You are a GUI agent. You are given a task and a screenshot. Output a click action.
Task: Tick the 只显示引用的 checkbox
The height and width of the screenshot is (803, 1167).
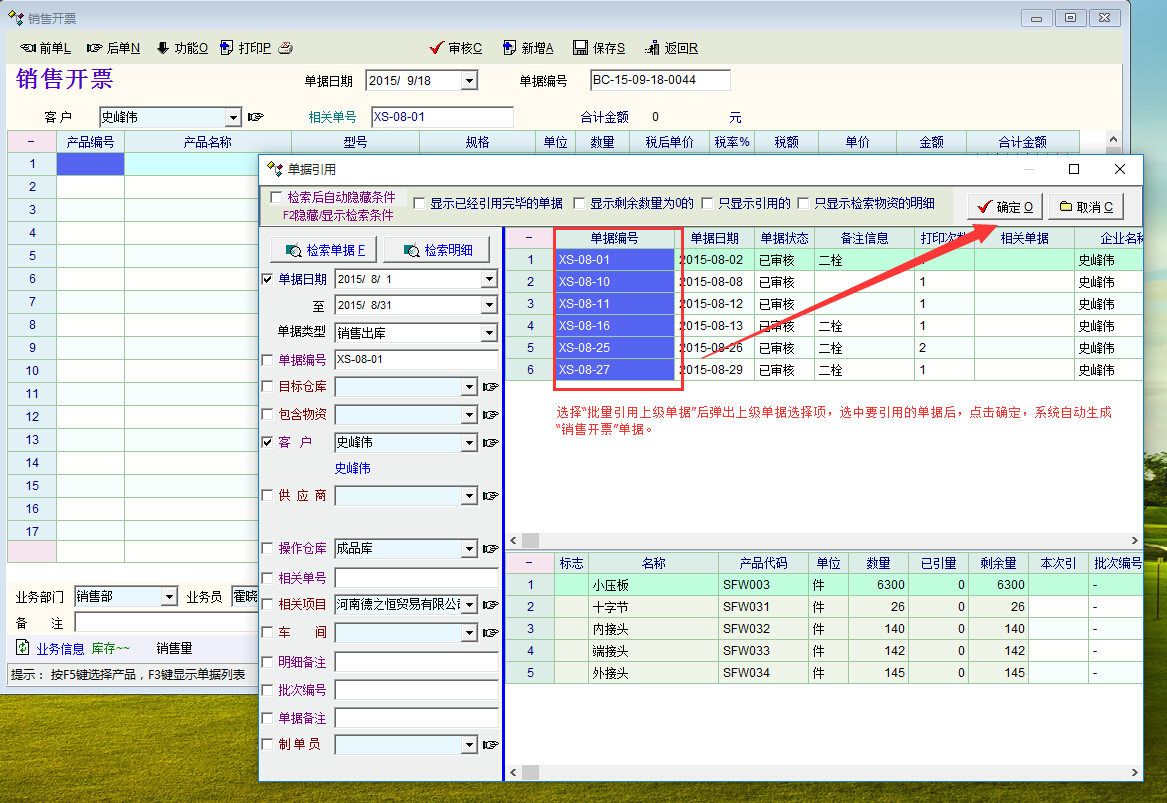click(708, 203)
